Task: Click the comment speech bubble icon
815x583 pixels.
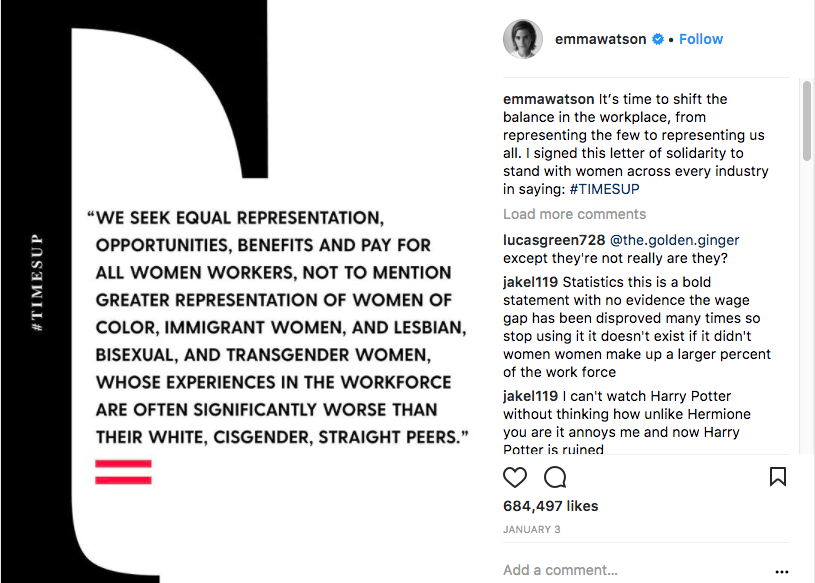Action: coord(555,477)
